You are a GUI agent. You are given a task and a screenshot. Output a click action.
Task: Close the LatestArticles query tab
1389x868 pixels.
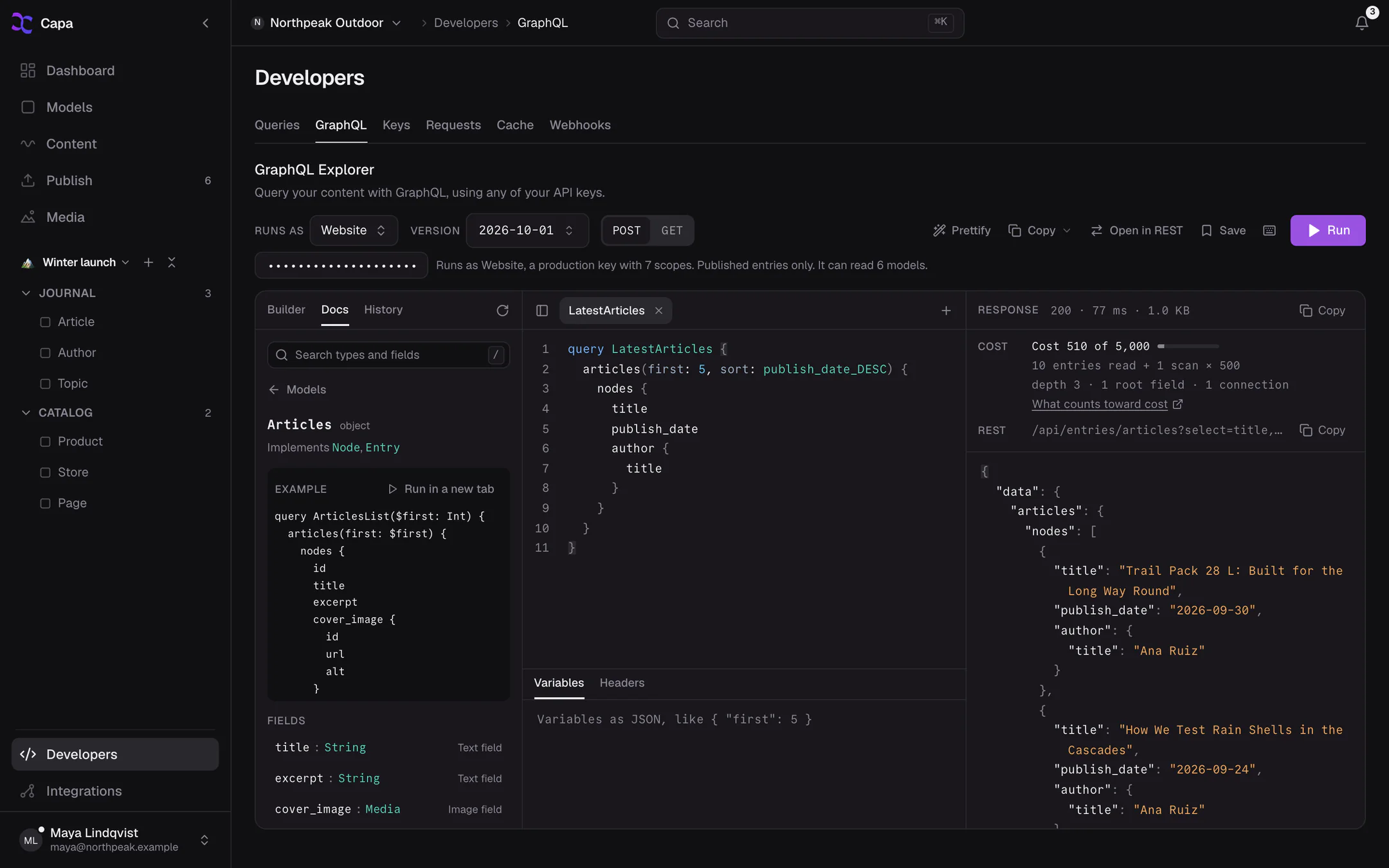tap(658, 311)
